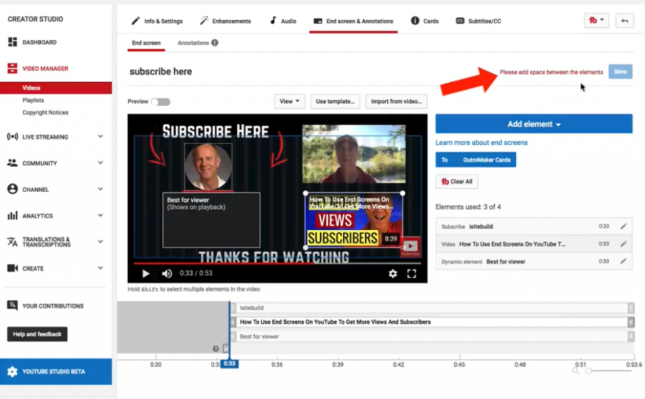The height and width of the screenshot is (399, 645).
Task: Open Learn more about end screens link
Action: click(482, 143)
